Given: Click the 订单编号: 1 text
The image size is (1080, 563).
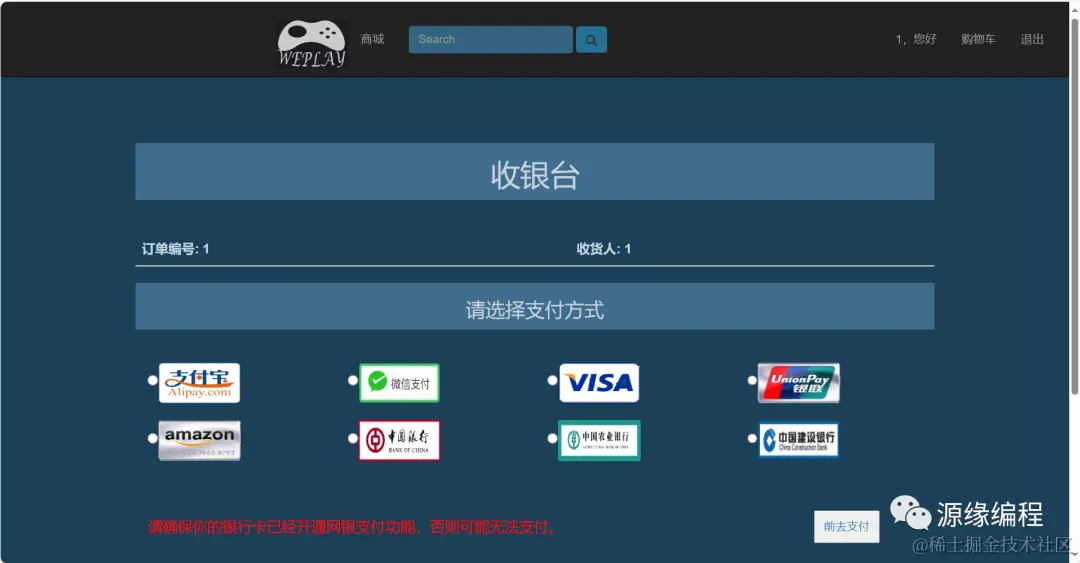Looking at the screenshot, I should point(175,249).
